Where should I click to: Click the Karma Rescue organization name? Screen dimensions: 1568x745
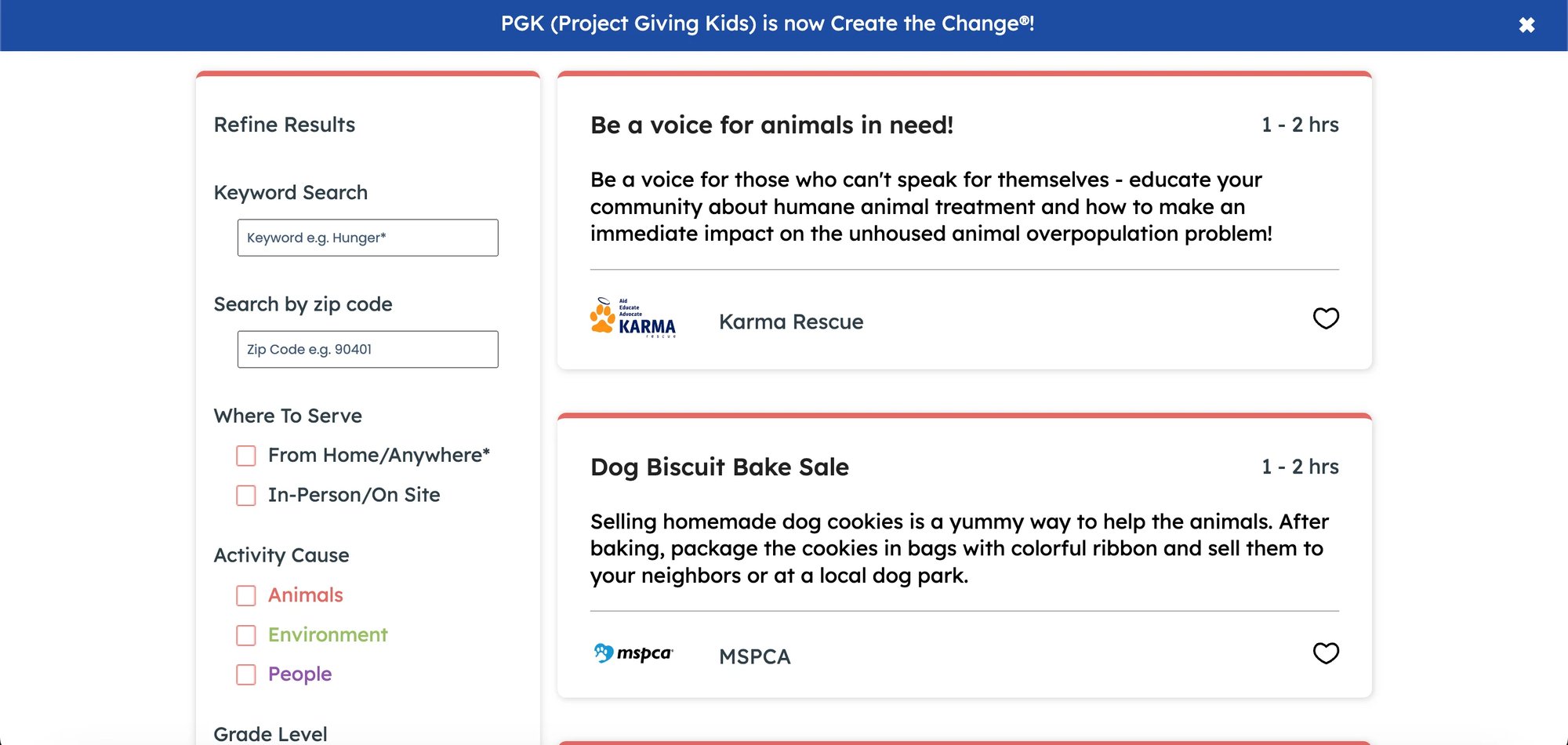(790, 322)
